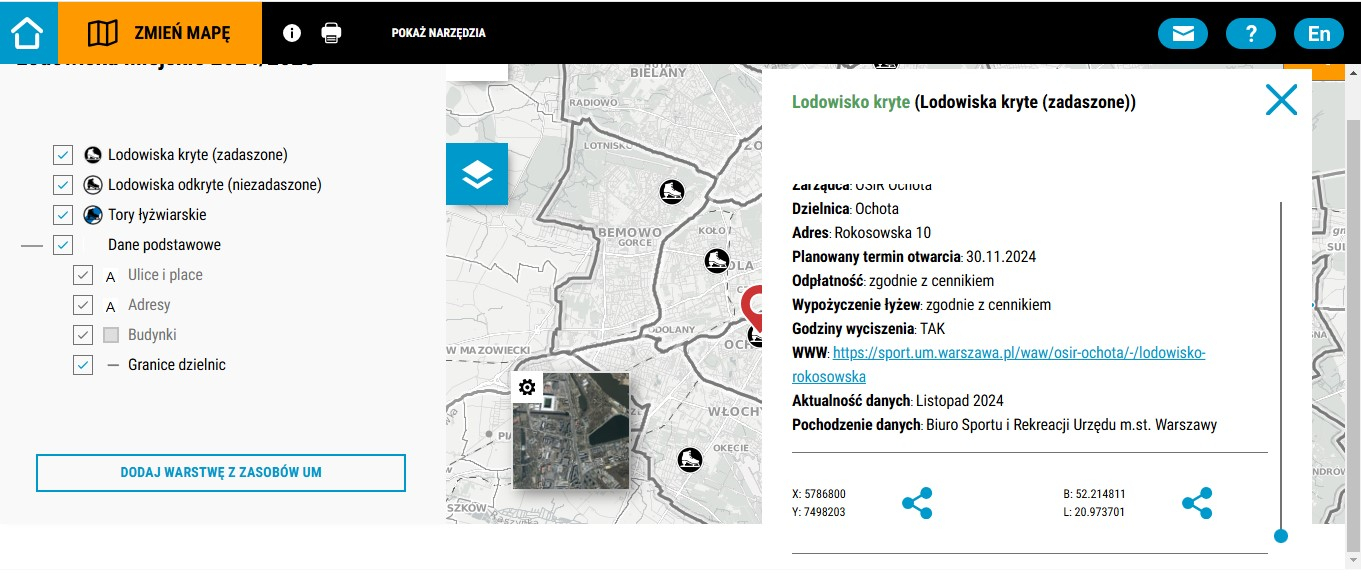Open the ZMIEŃ MAPĘ map switcher

click(x=160, y=33)
